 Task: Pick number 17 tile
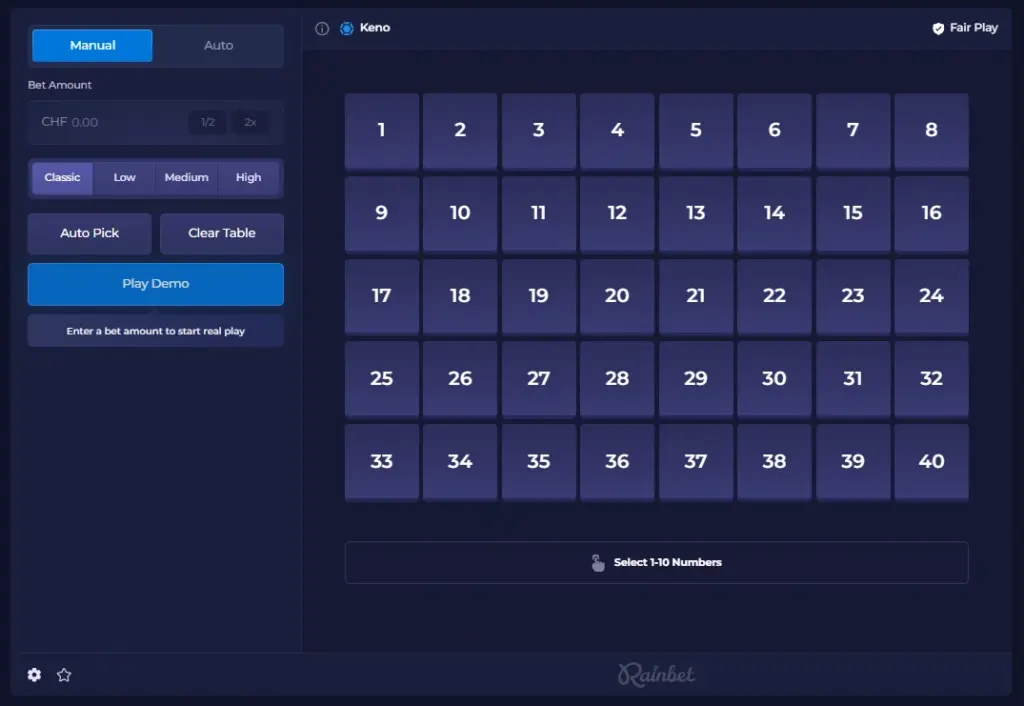(x=381, y=297)
